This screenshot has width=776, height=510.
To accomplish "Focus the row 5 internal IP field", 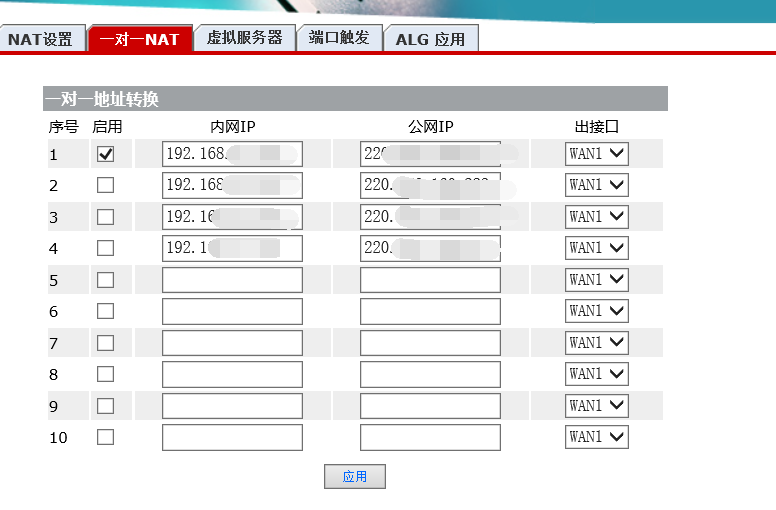I will 232,280.
